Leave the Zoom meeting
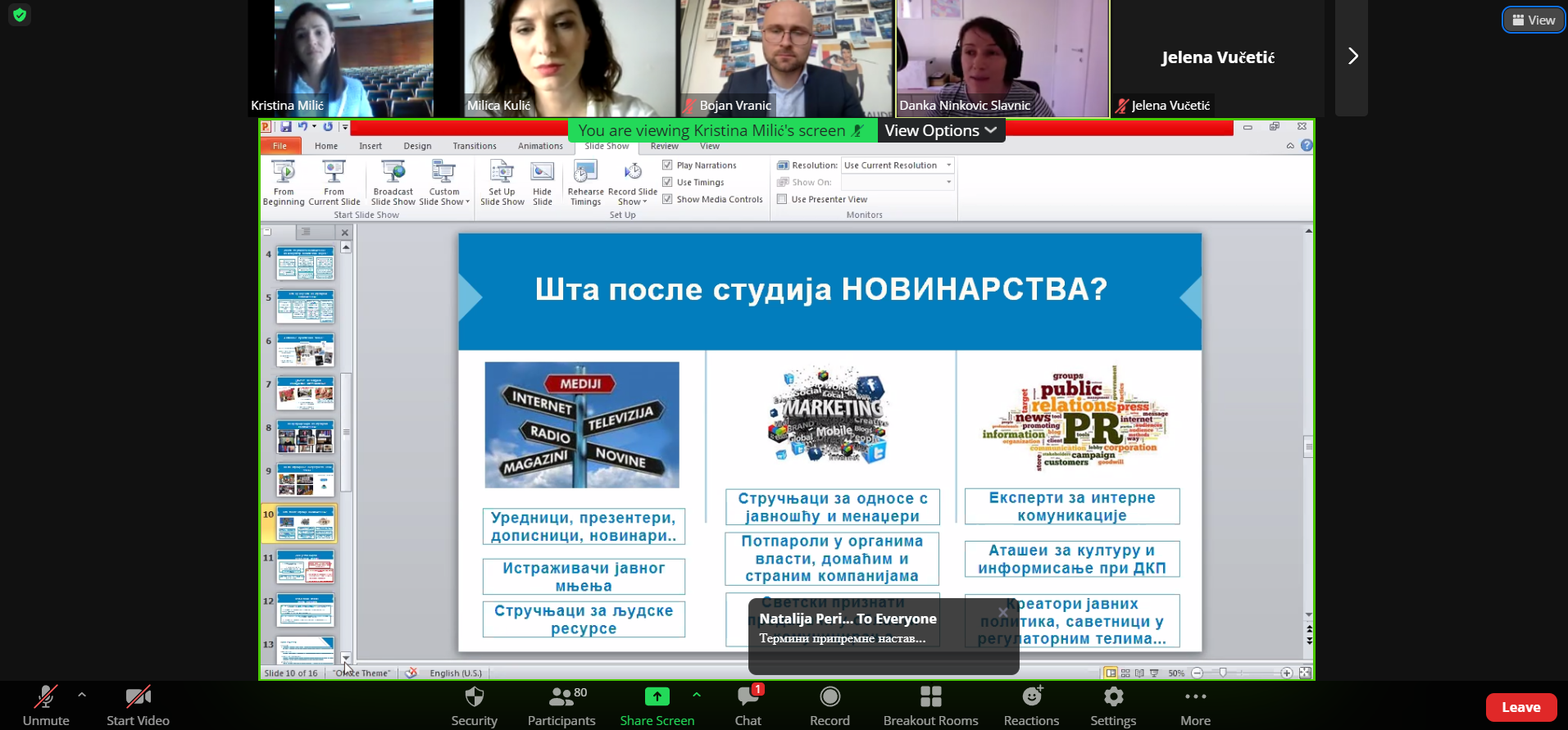1568x730 pixels. [1520, 707]
